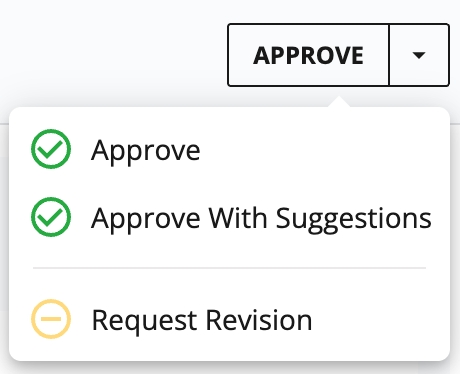Click the menu item below the divider line
460x374 pixels.
point(229,319)
